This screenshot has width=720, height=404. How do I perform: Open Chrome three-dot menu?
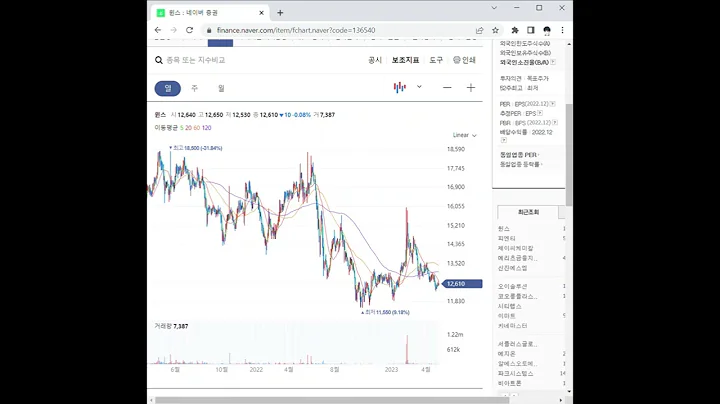point(562,30)
